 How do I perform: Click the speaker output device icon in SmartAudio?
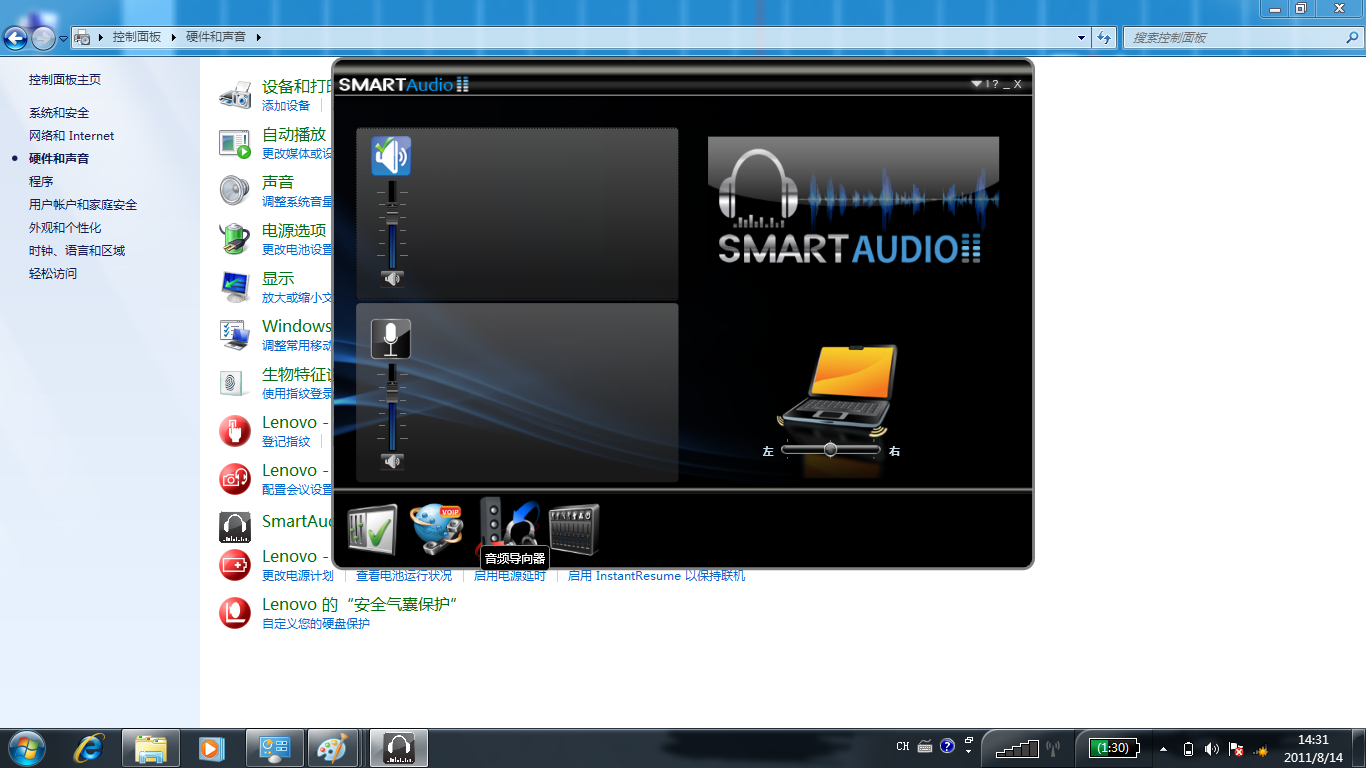click(x=391, y=156)
